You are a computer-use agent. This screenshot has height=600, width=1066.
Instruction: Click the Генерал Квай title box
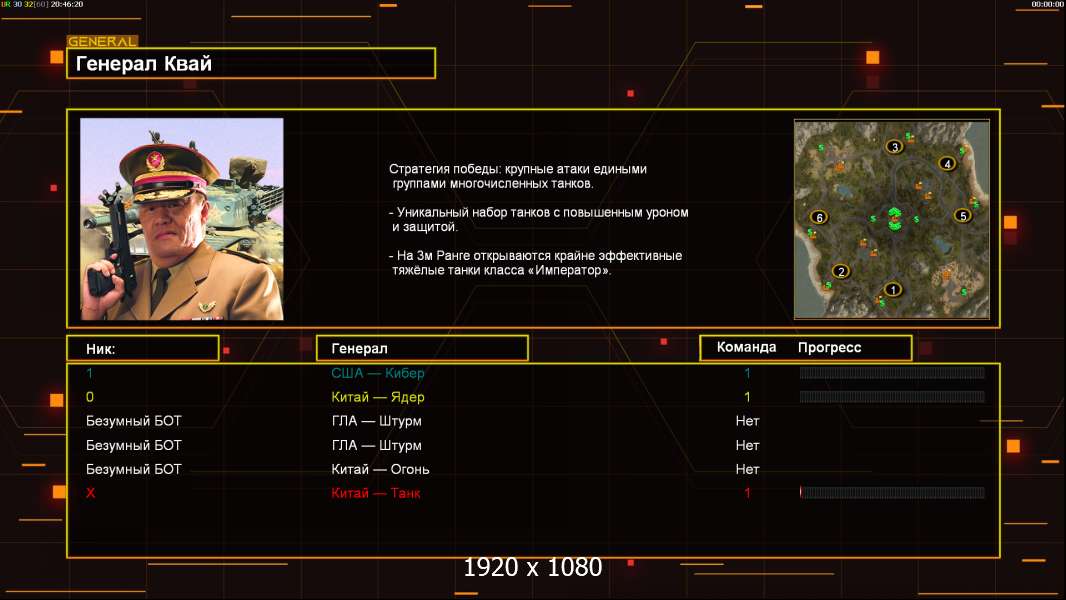point(251,63)
